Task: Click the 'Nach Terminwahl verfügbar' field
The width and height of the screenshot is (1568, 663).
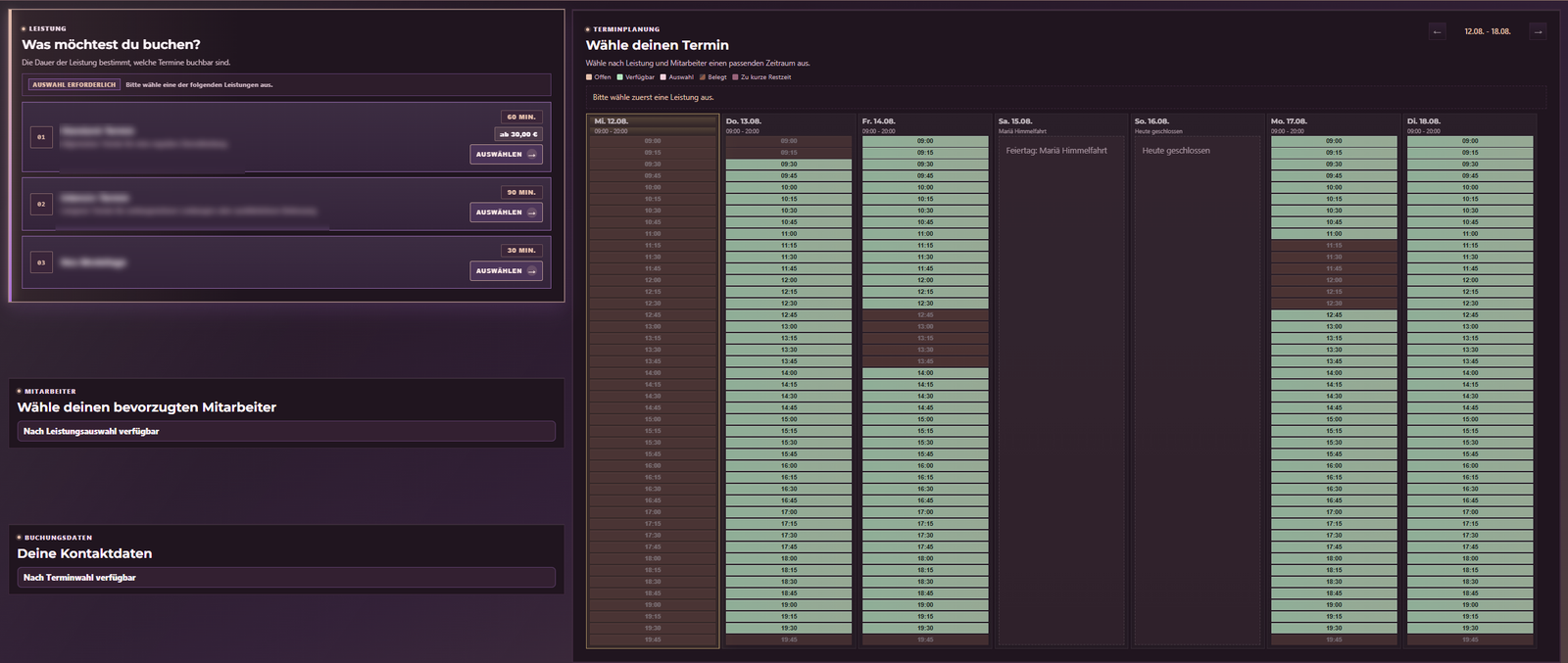Action: [286, 578]
